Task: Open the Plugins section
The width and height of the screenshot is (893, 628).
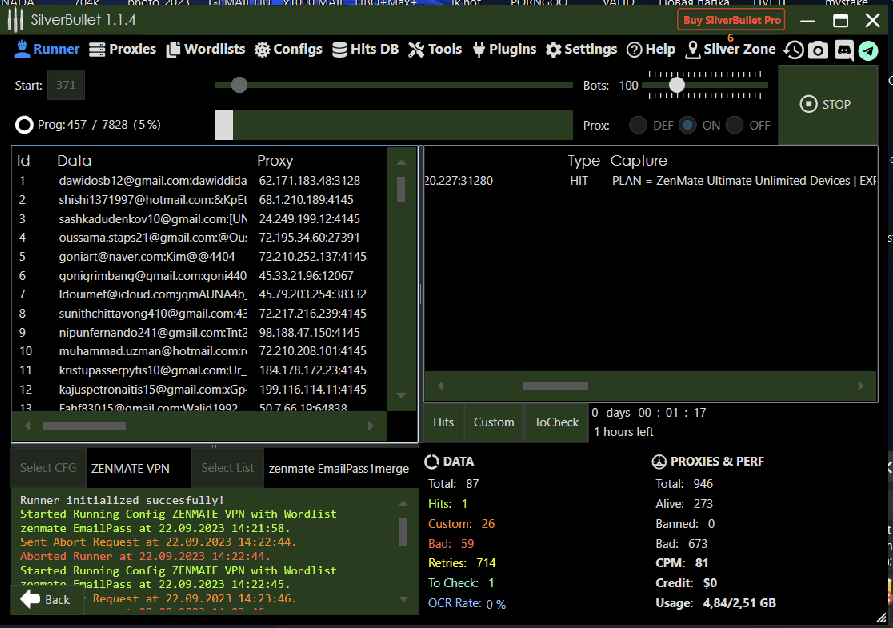Action: 504,49
